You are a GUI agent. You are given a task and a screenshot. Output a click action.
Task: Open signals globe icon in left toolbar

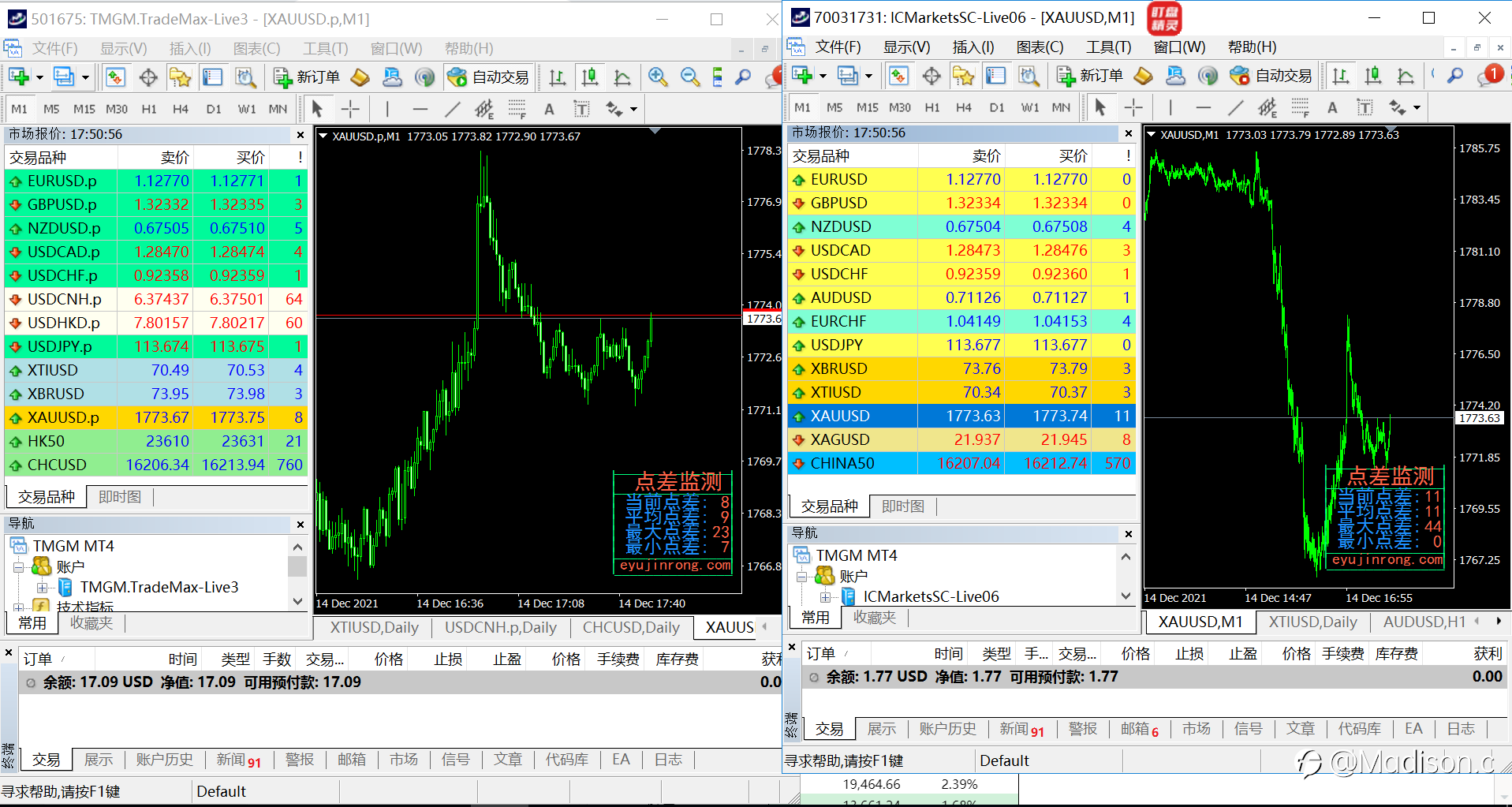424,77
